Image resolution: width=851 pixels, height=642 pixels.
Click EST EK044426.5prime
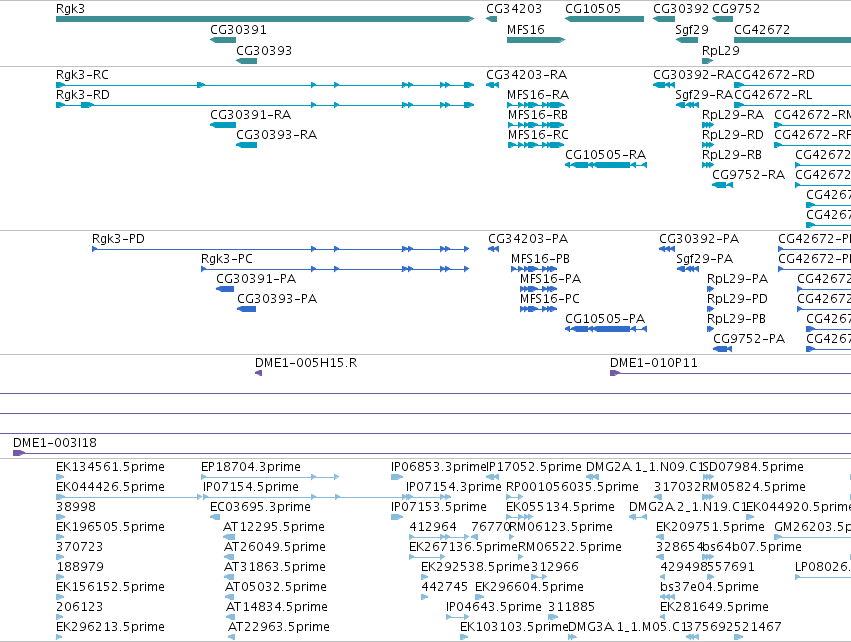pos(129,497)
